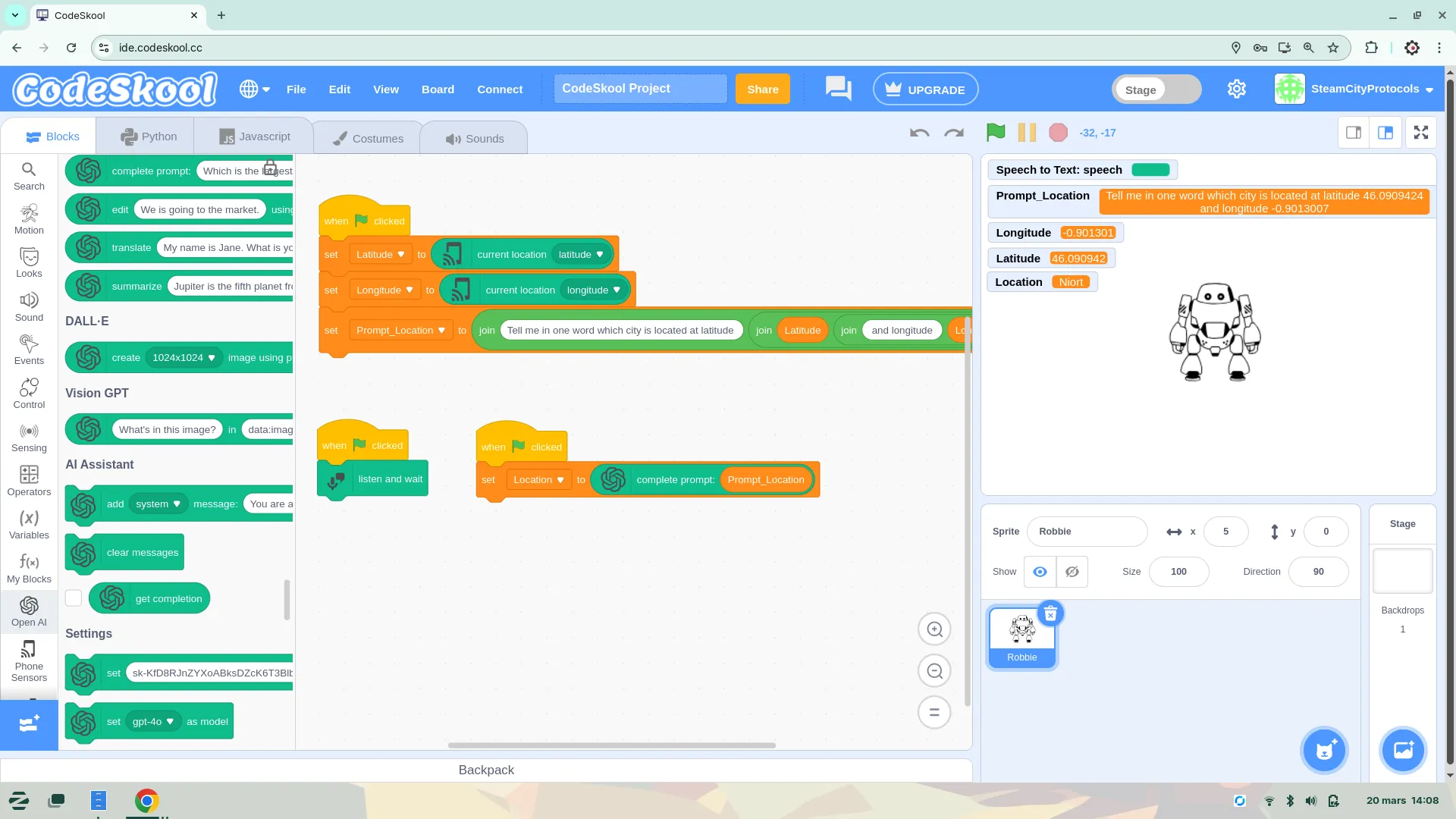
Task: Click the undo arrow icon
Action: (x=919, y=133)
